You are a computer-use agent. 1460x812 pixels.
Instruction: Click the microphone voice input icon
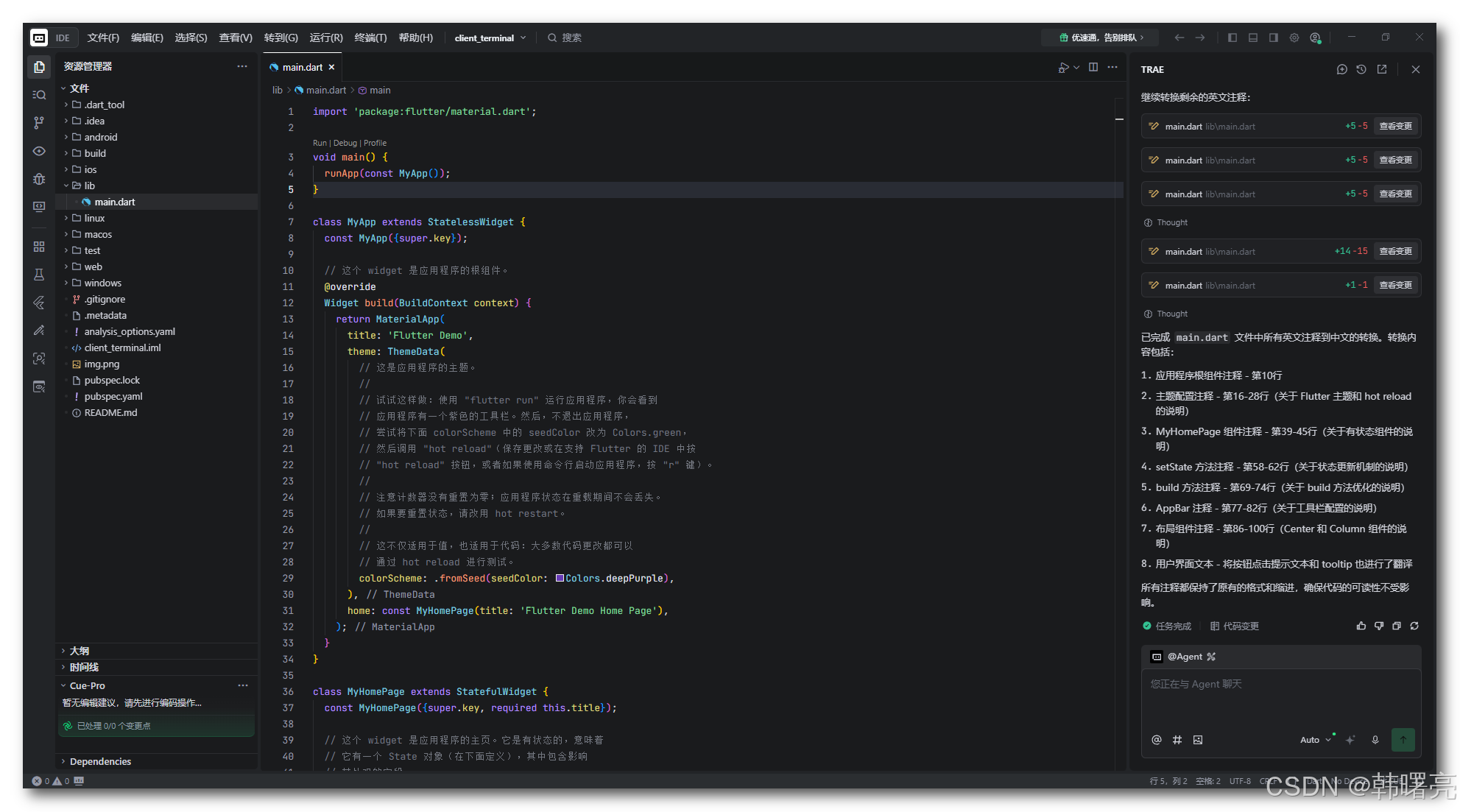(1375, 740)
